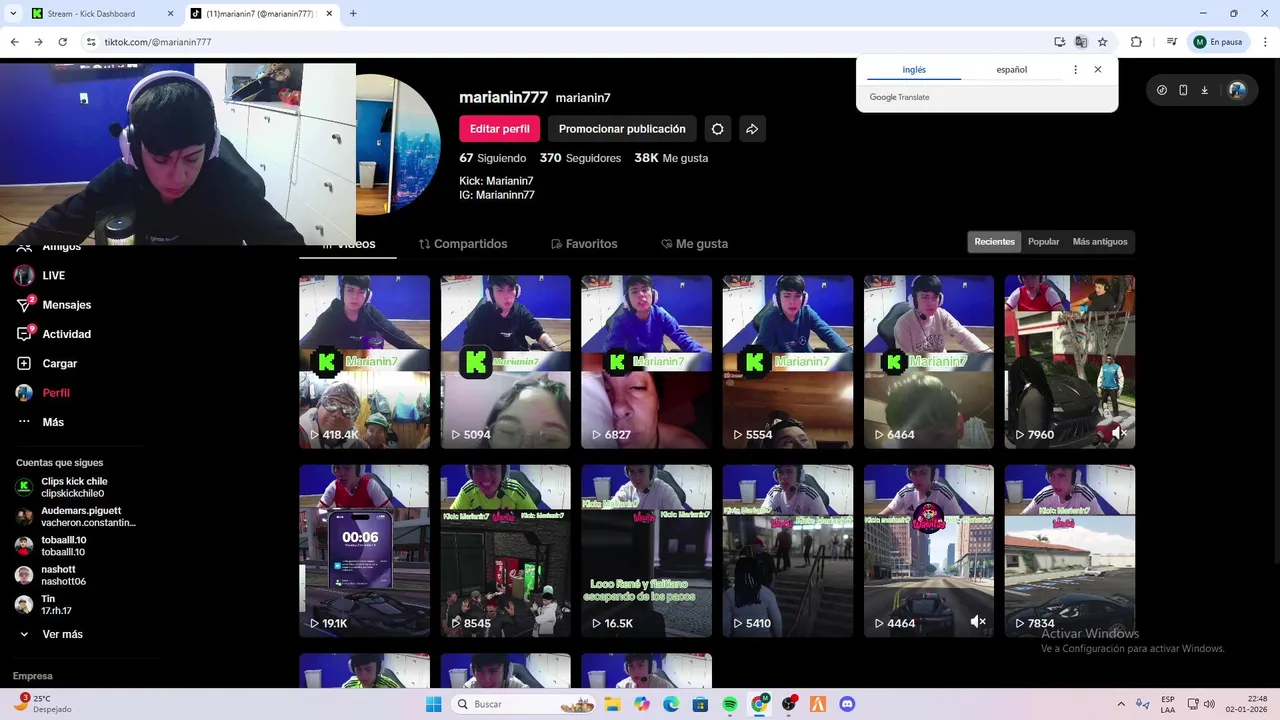Click 67 Siguiendo count
This screenshot has width=1280, height=720.
tap(492, 158)
